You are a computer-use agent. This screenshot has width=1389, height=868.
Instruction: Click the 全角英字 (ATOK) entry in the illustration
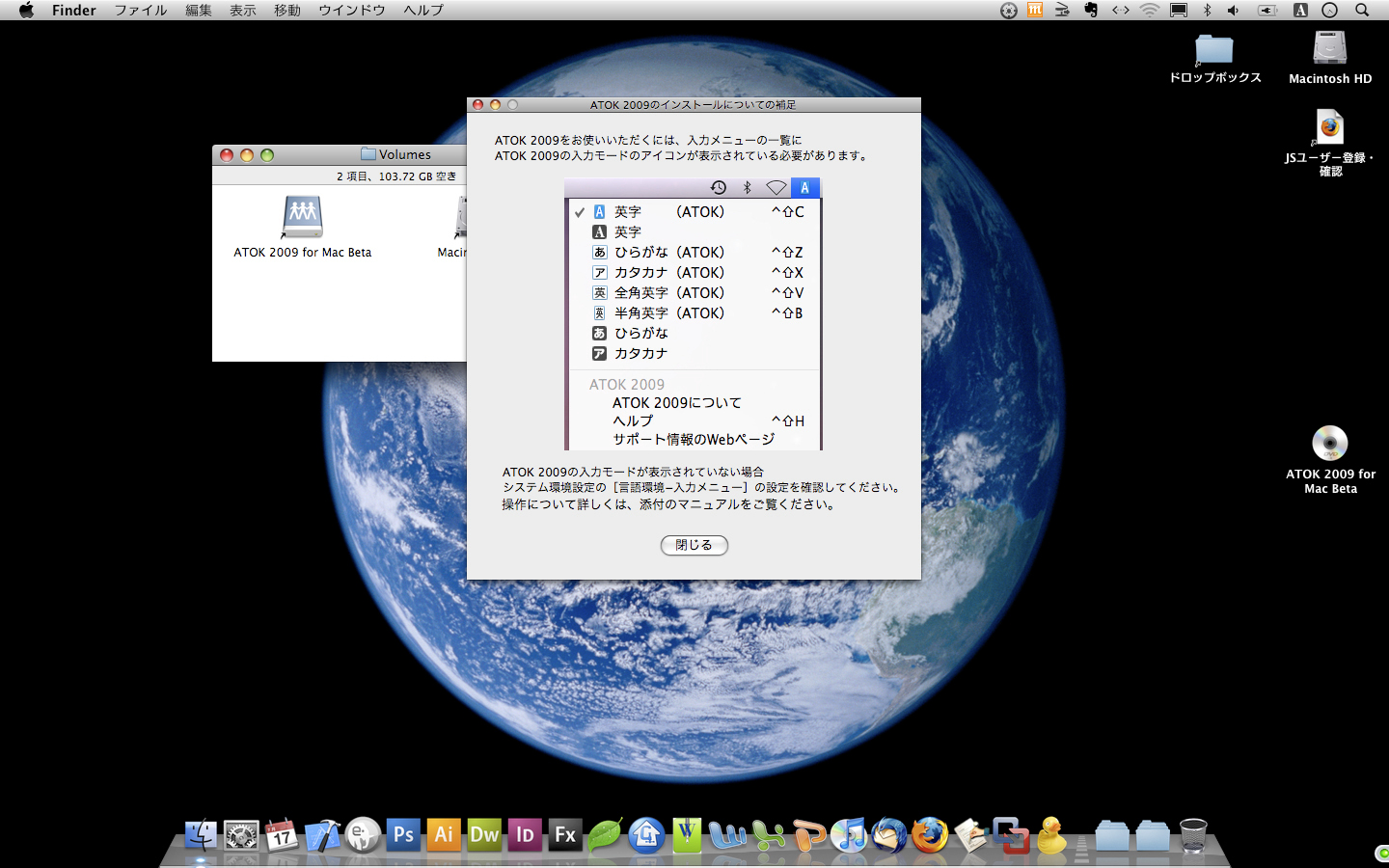click(693, 292)
